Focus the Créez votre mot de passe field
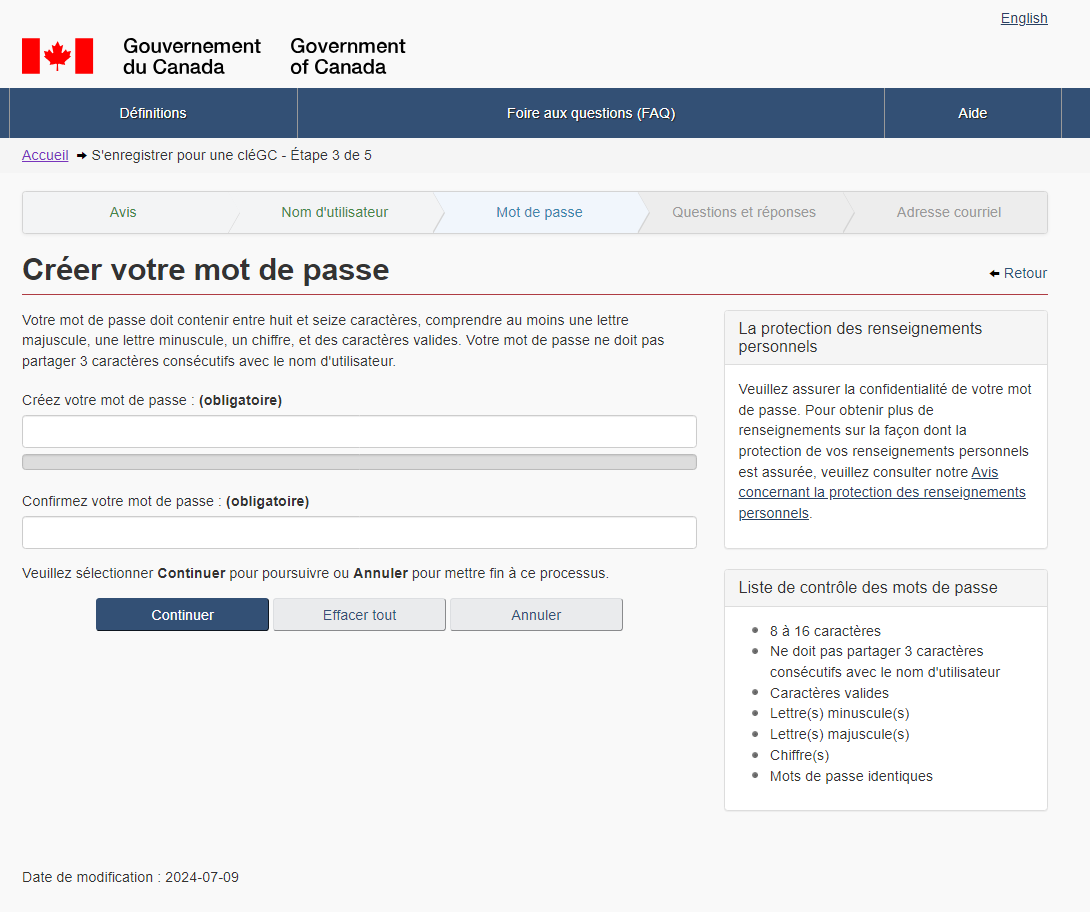This screenshot has width=1090, height=912. click(359, 432)
